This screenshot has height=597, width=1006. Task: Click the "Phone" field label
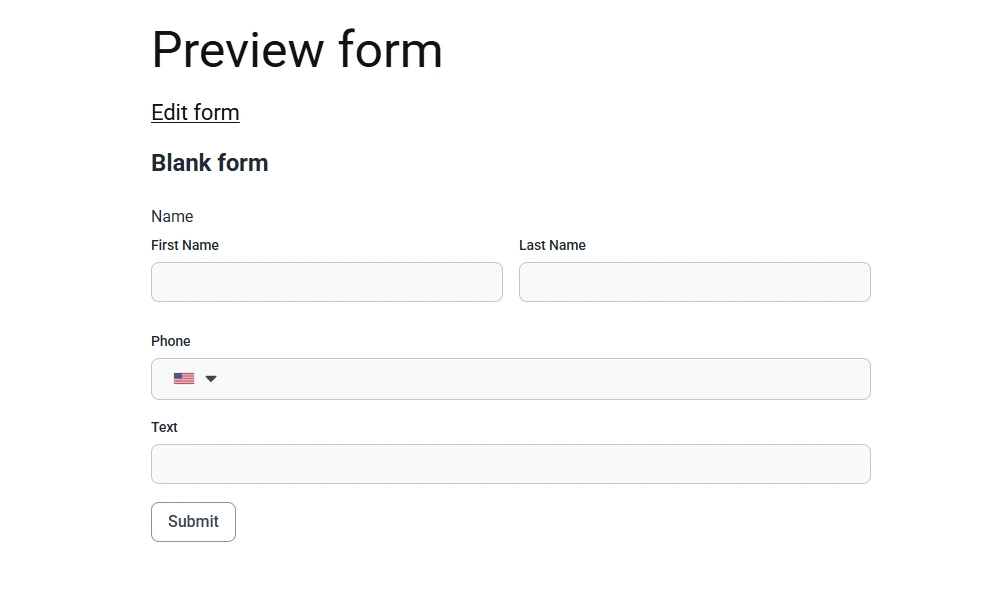tap(170, 341)
